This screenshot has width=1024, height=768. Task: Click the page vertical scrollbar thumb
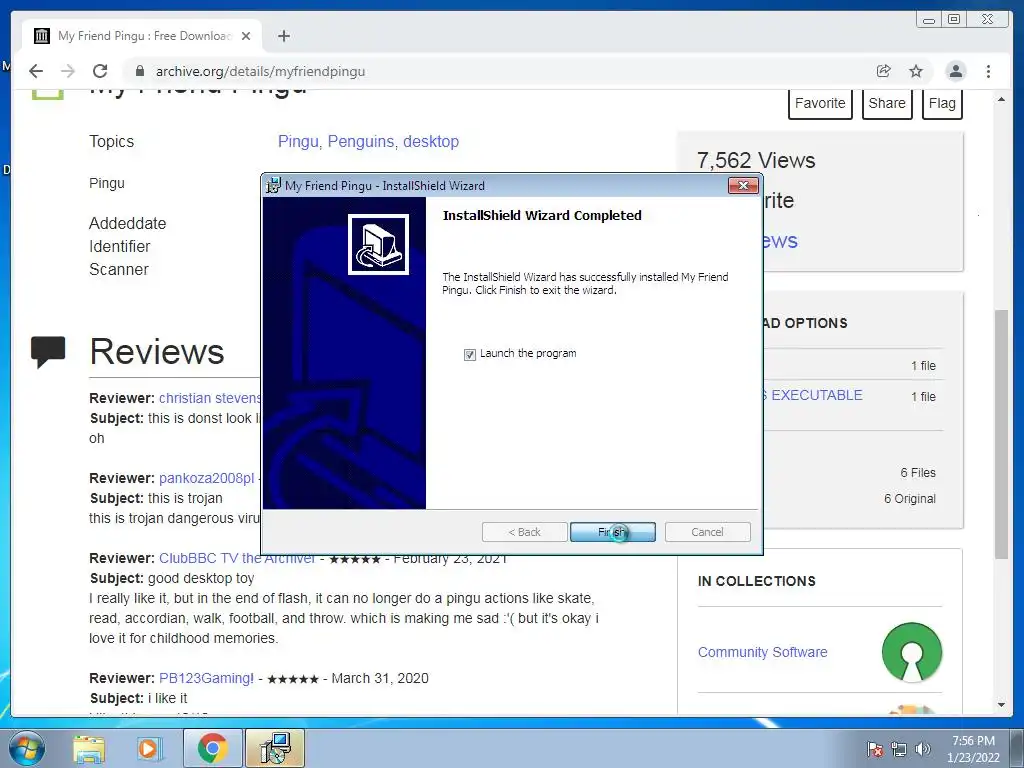click(1002, 434)
